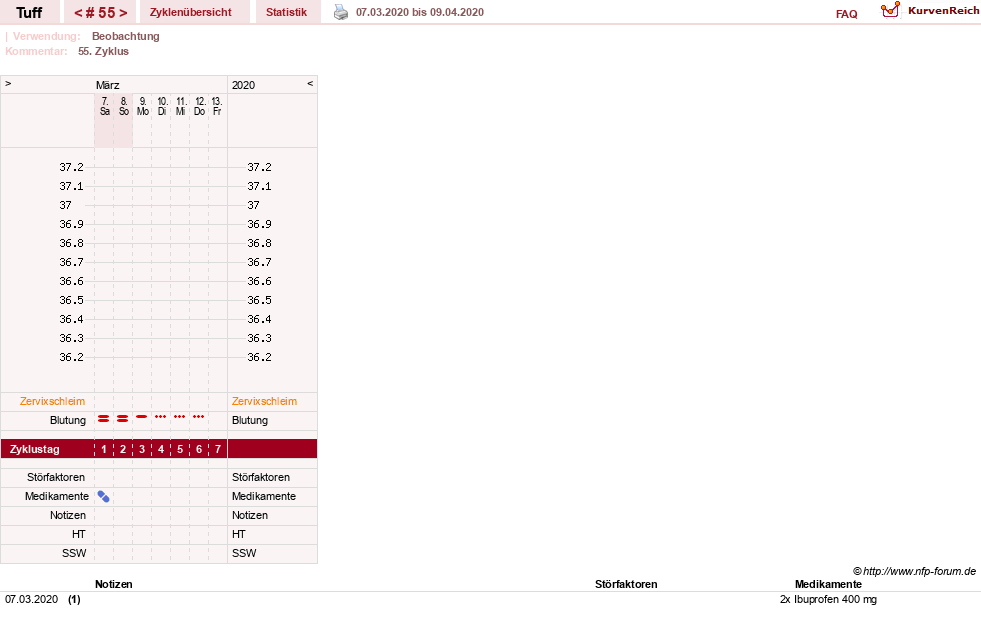Click cycle day 1 in Zyklustag row

tap(104, 449)
